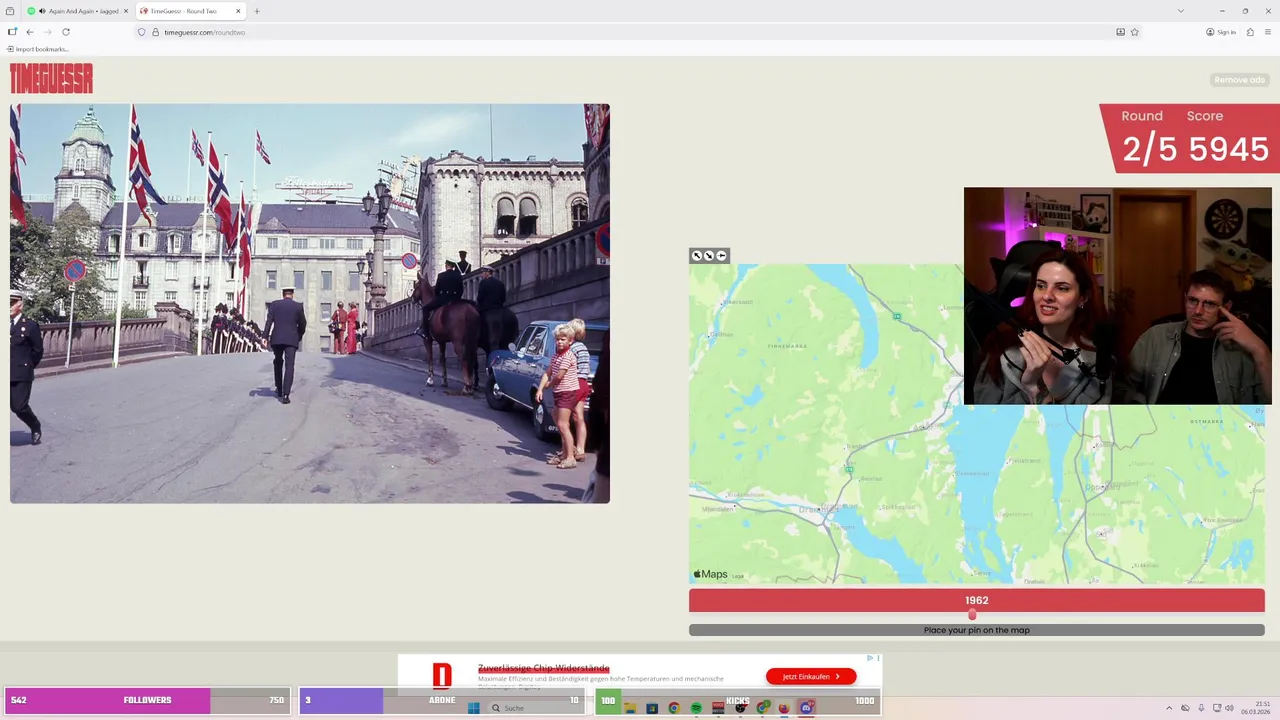This screenshot has height=720, width=1280.
Task: Mute the audio icon on the Jagged tab
Action: point(42,11)
